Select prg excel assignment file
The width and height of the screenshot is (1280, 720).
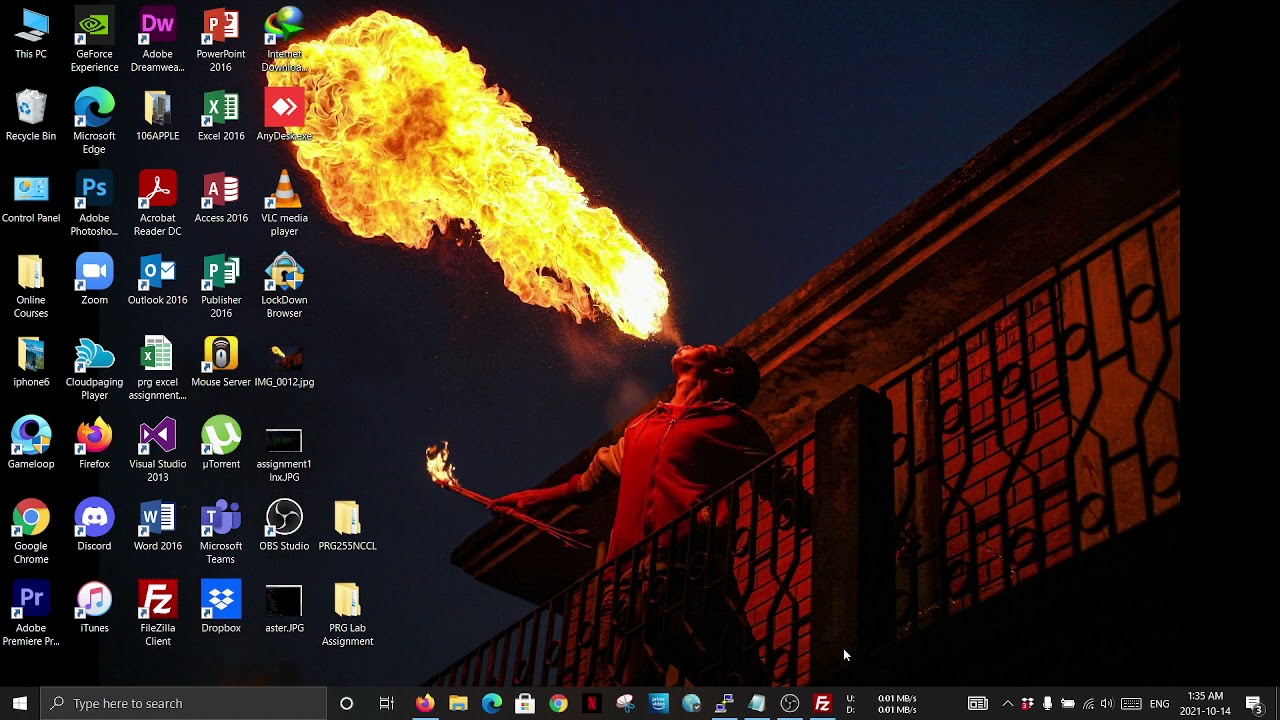click(157, 369)
